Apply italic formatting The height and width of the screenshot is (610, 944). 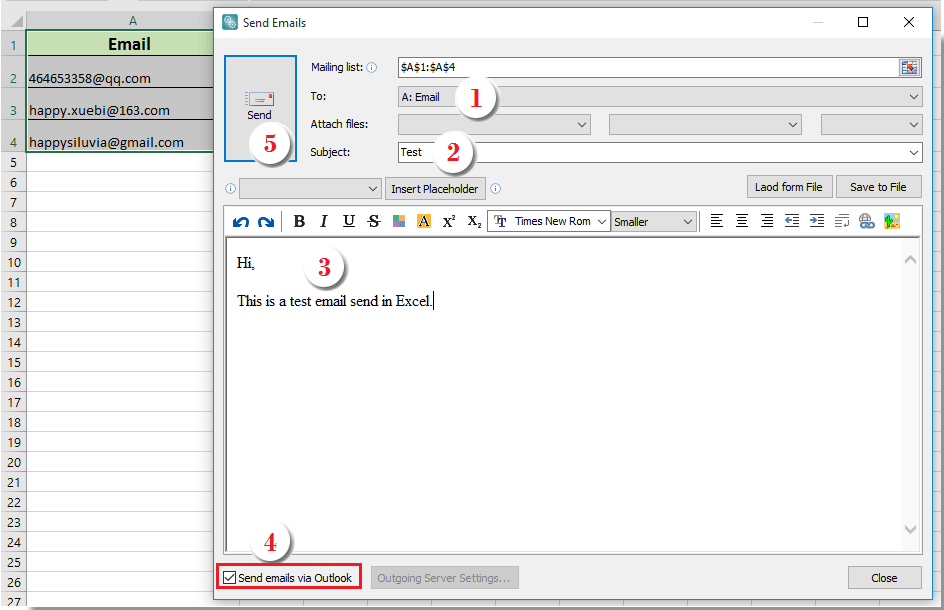coord(324,221)
